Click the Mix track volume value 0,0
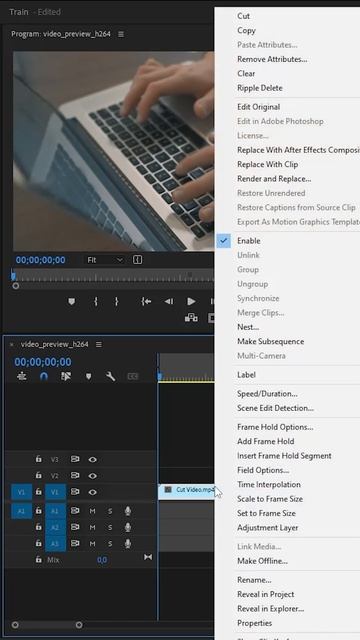 point(102,560)
